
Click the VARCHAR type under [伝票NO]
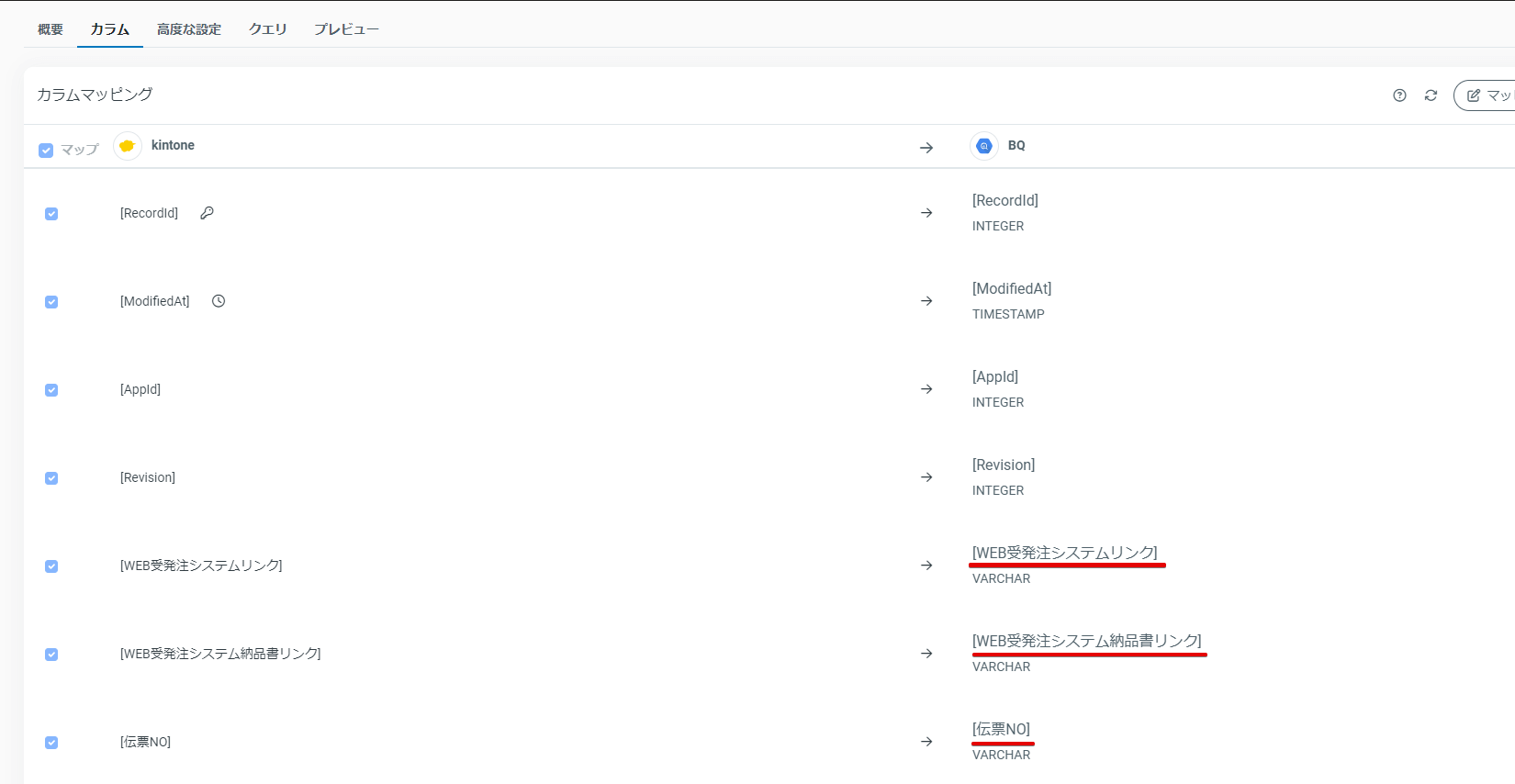(x=1002, y=755)
